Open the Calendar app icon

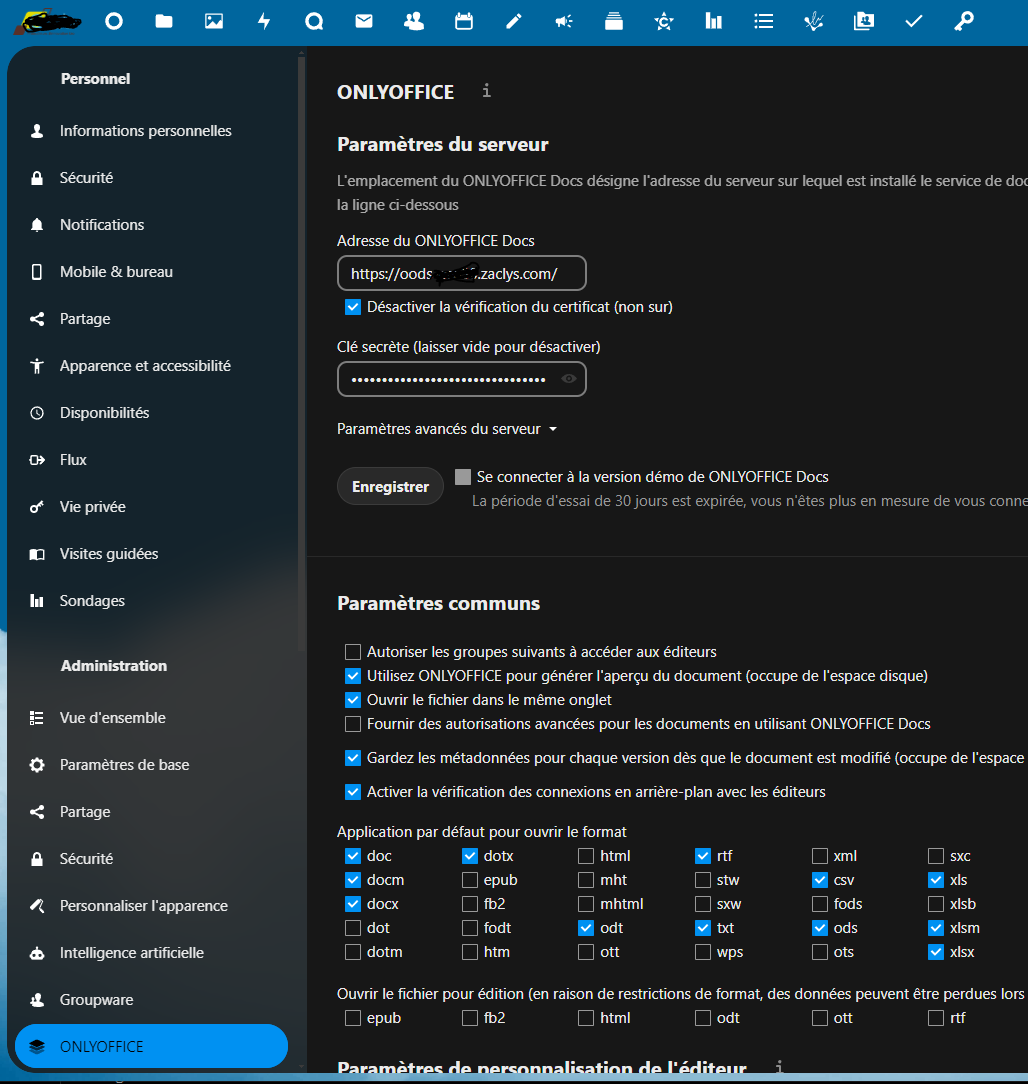[464, 21]
